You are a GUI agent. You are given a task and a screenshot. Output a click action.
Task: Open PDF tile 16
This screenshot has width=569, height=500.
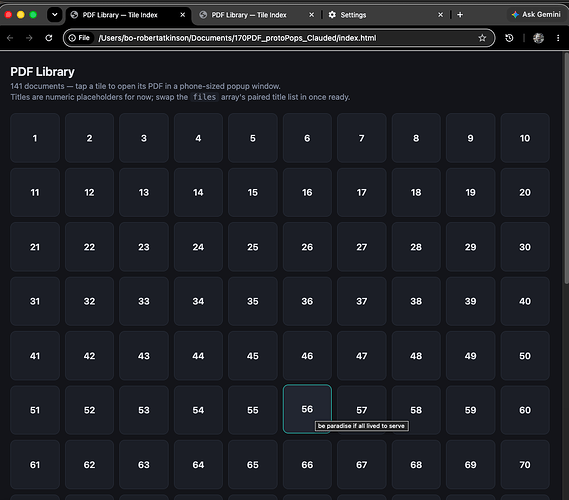point(307,192)
